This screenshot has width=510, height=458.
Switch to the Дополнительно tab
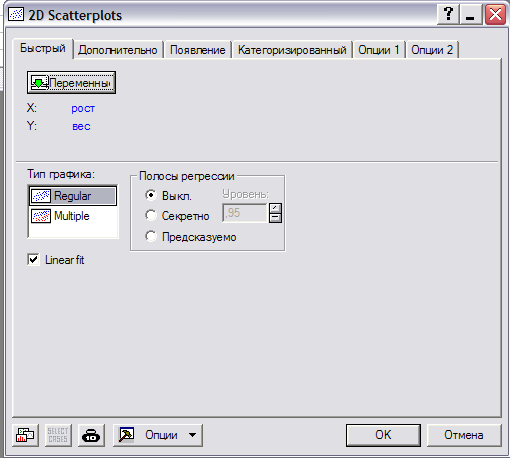point(118,50)
